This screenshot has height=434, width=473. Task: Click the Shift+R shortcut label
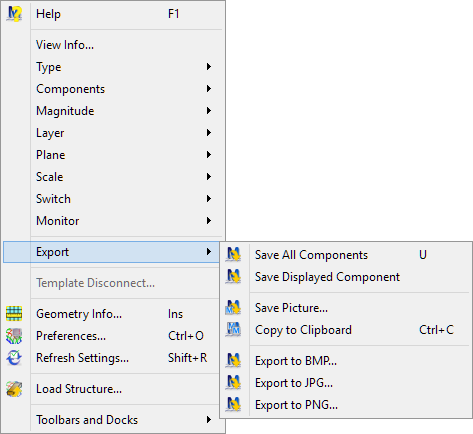[x=187, y=358]
